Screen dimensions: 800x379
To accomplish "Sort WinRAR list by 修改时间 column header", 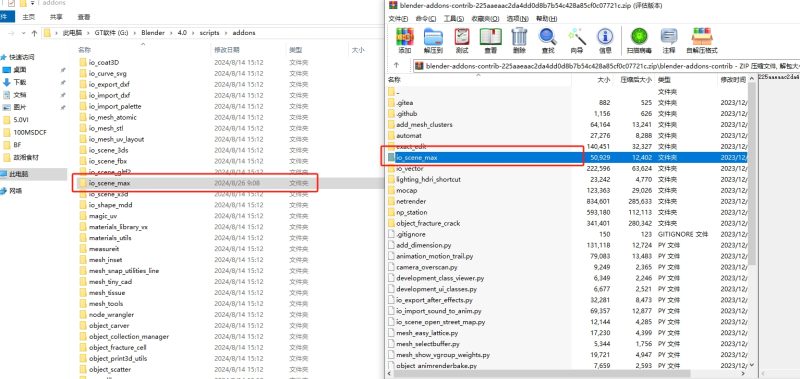I will 733,80.
